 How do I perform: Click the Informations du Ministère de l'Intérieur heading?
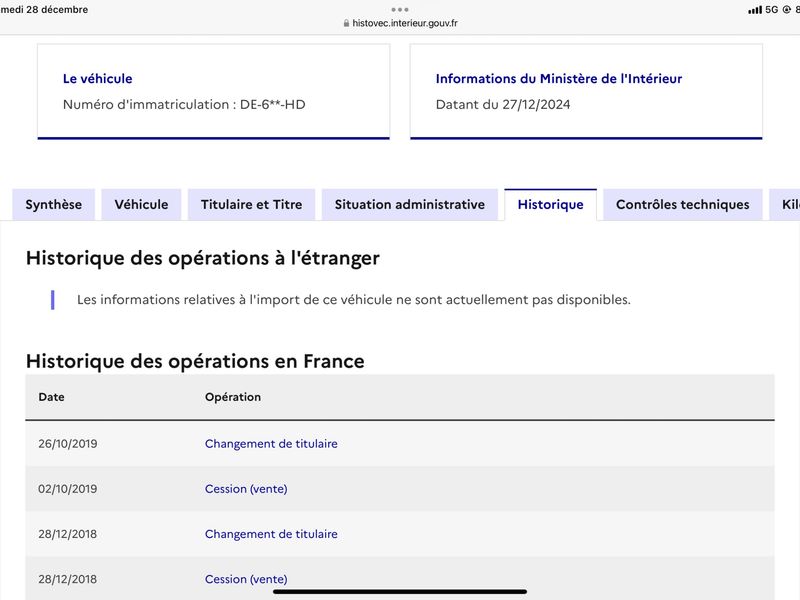(559, 79)
